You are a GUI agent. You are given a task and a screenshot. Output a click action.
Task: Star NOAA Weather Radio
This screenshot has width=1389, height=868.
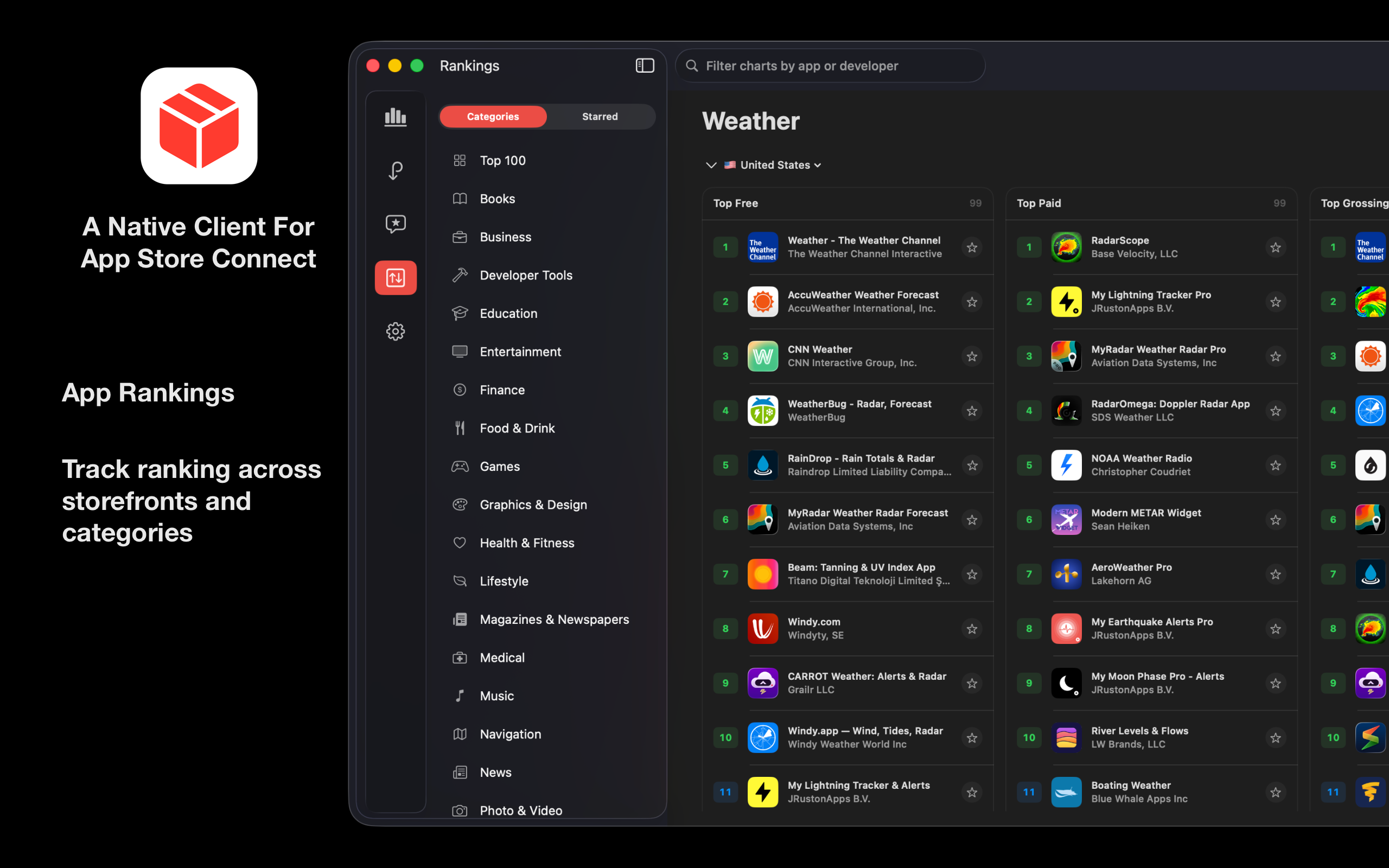(1276, 465)
